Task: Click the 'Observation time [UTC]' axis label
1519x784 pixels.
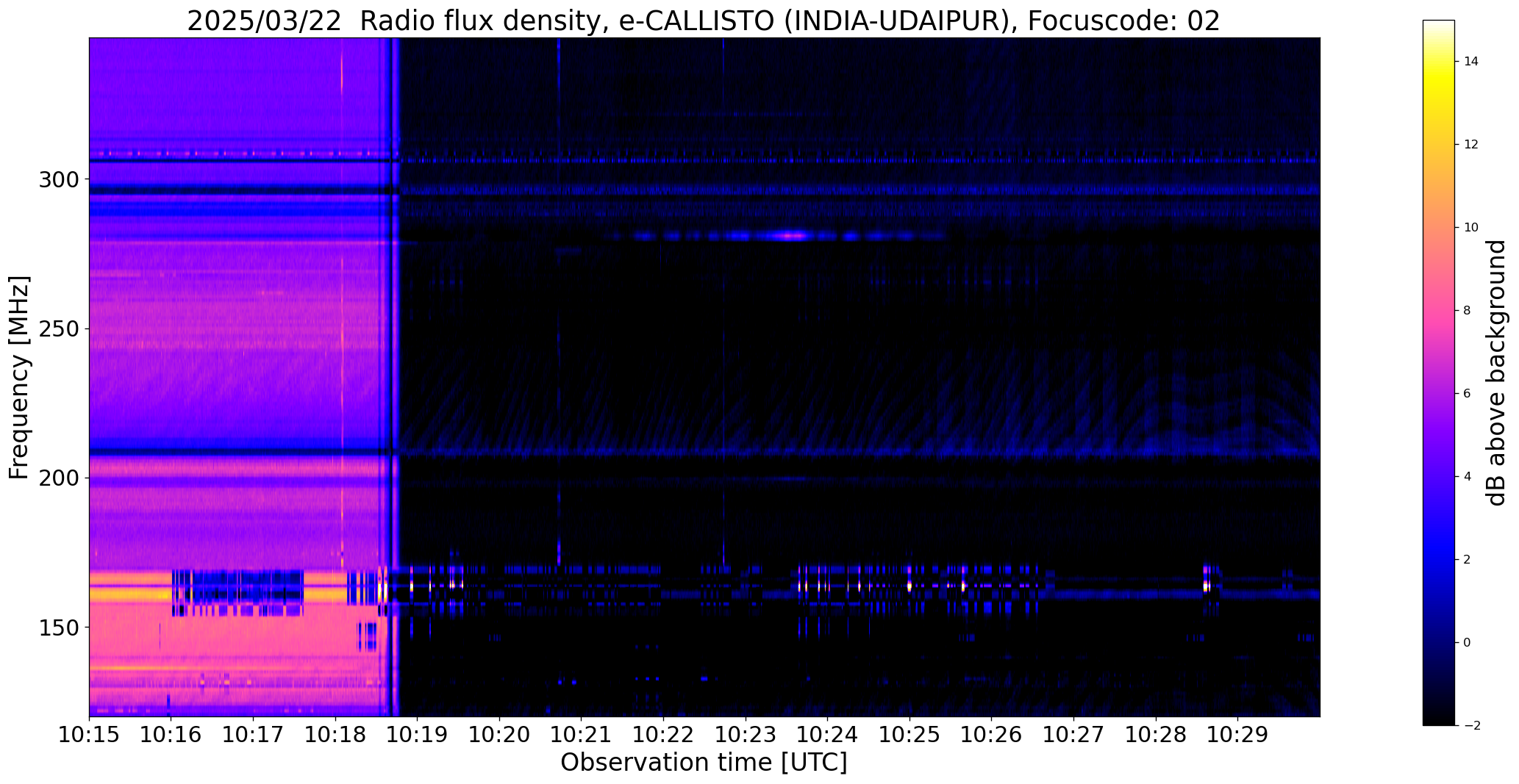Action: click(x=704, y=762)
